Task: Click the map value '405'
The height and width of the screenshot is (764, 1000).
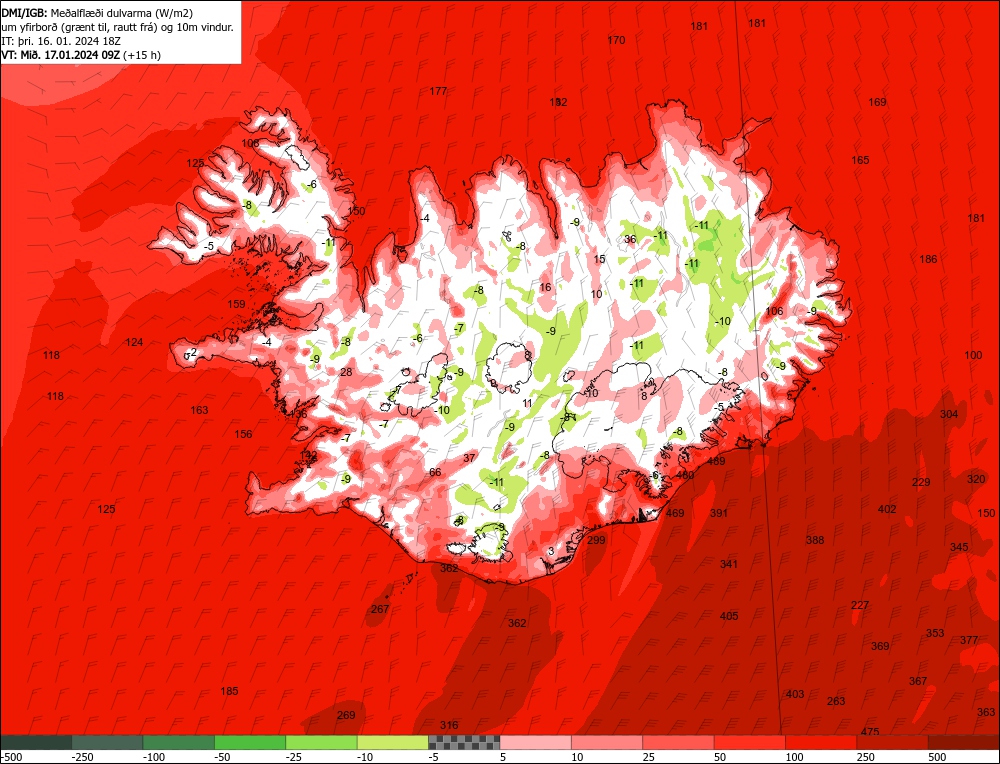Action: point(729,616)
